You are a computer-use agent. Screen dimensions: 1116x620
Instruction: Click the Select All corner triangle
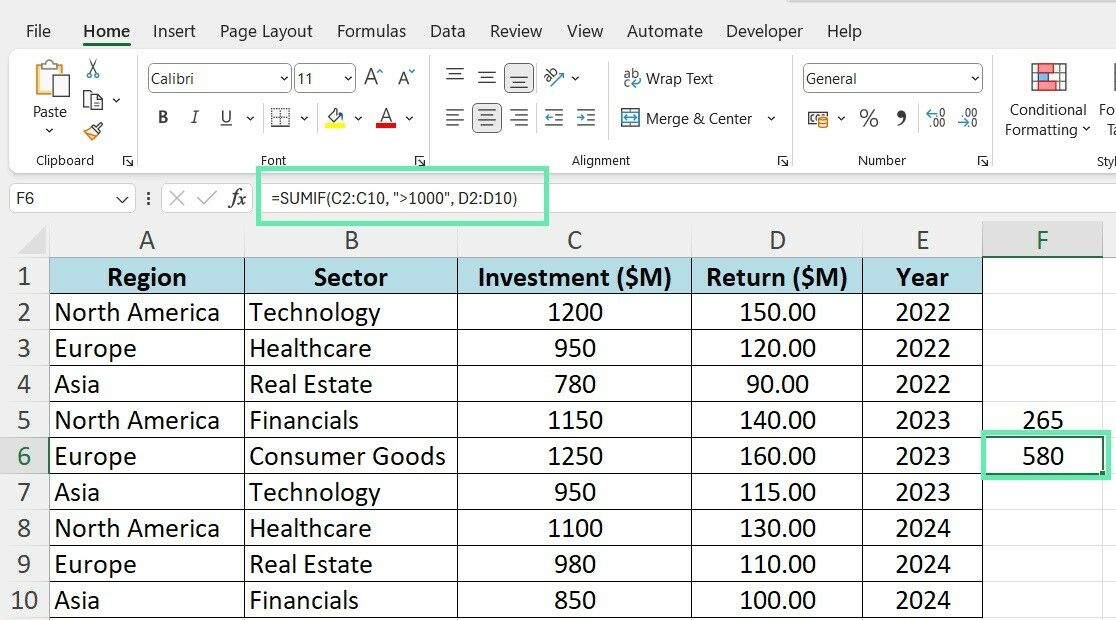click(x=33, y=241)
